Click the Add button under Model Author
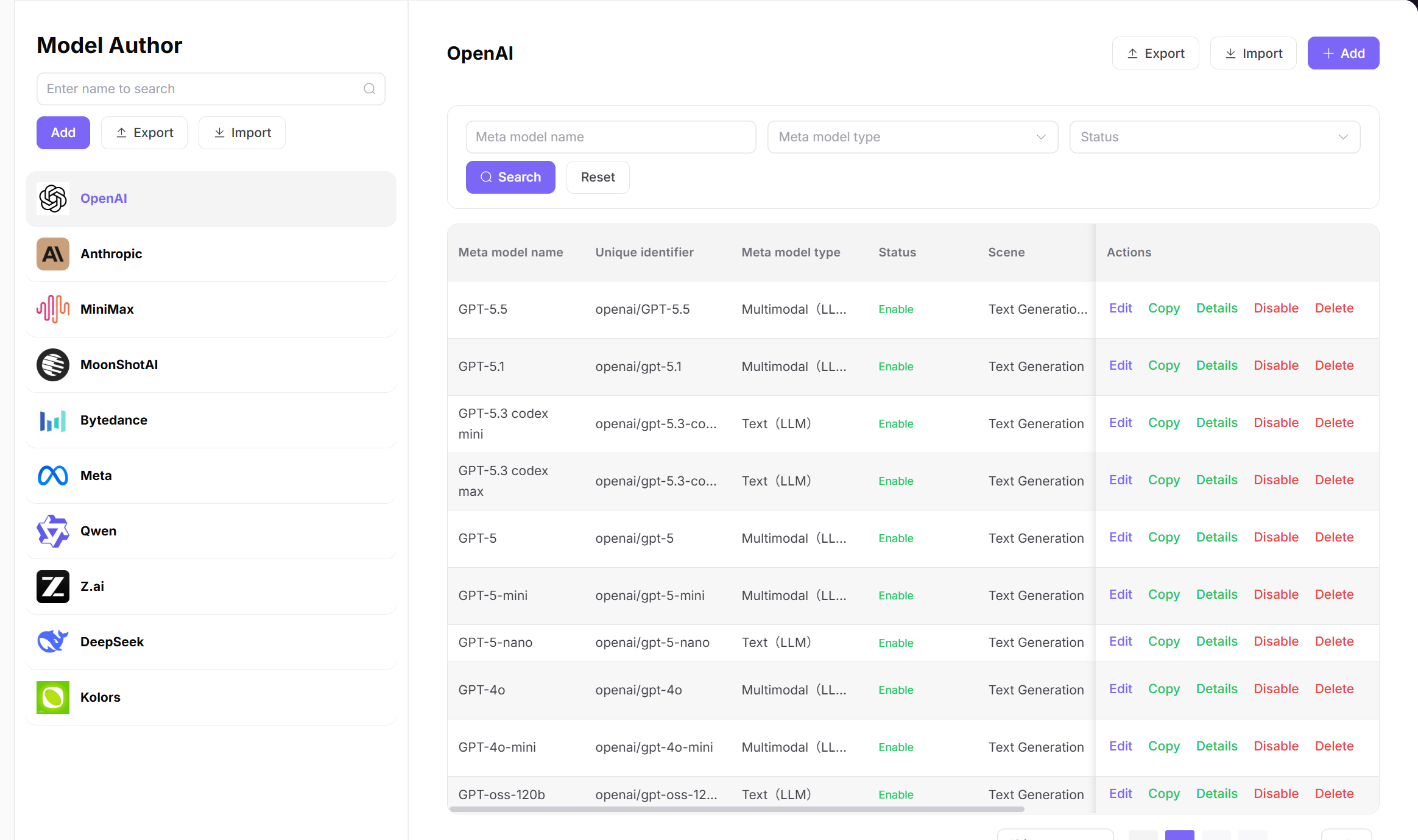 click(63, 133)
